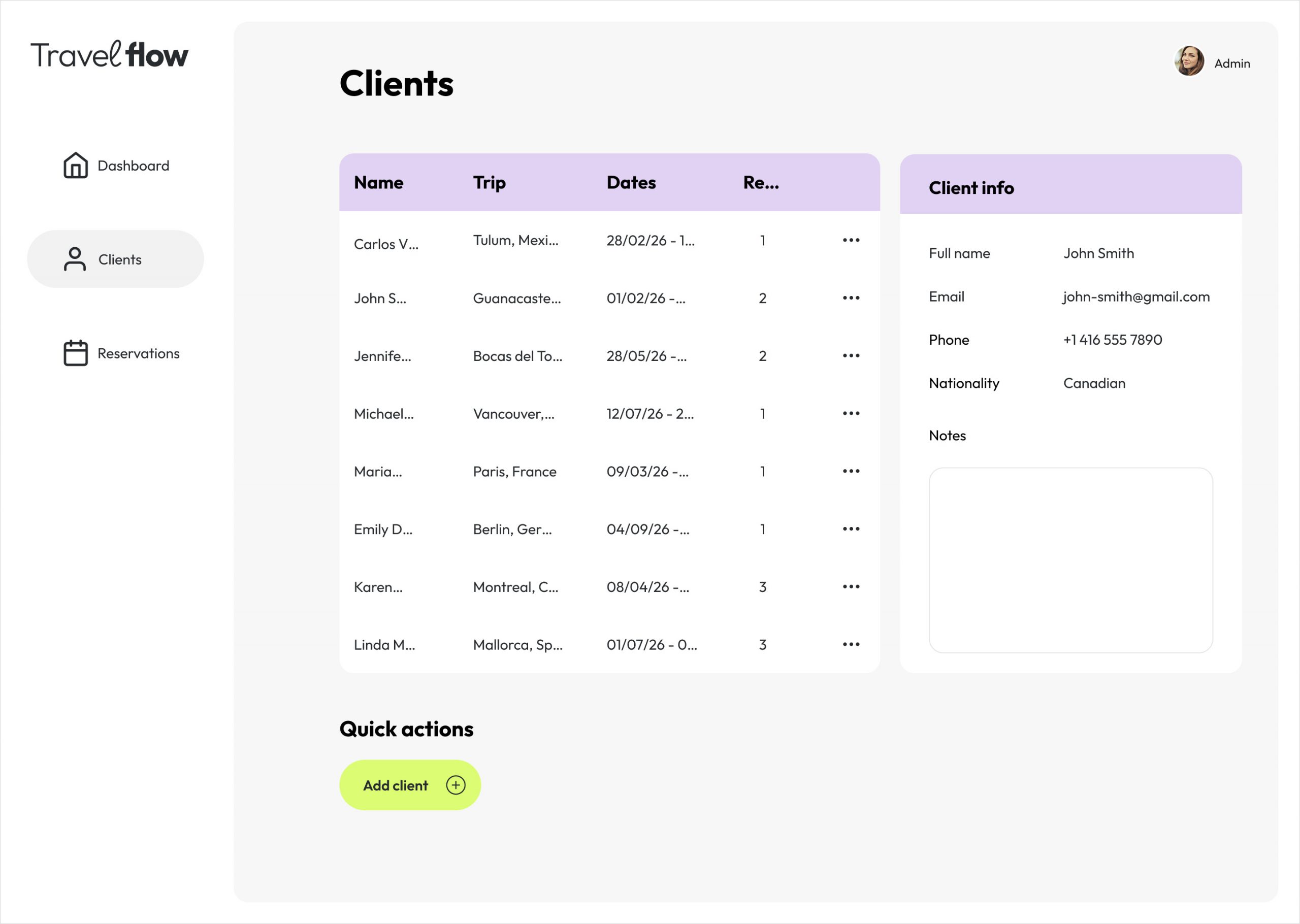Click the trip cell Berlin, Ger...
This screenshot has height=924, width=1300.
click(512, 530)
